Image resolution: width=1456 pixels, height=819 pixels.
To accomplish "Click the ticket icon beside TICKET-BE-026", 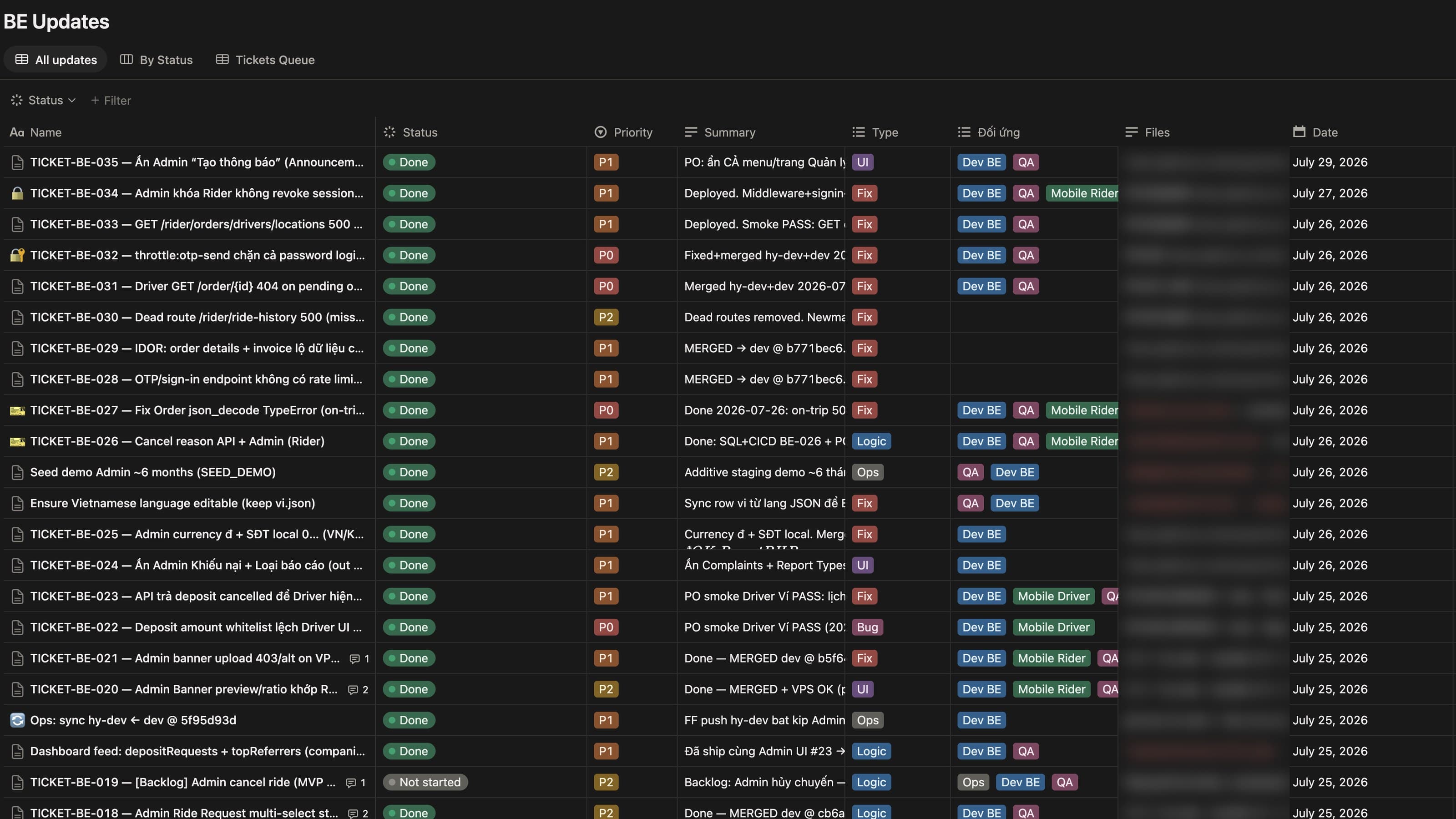I will (x=18, y=441).
